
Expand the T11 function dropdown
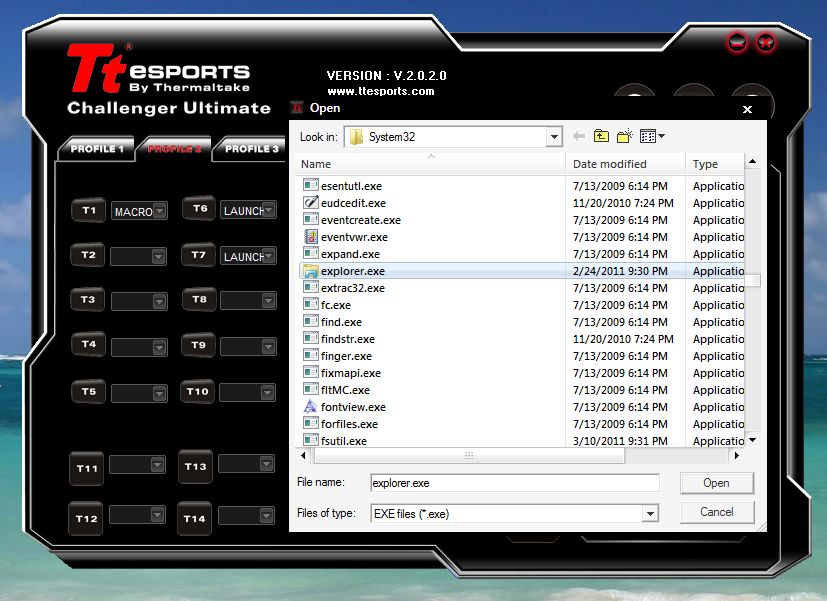point(157,464)
